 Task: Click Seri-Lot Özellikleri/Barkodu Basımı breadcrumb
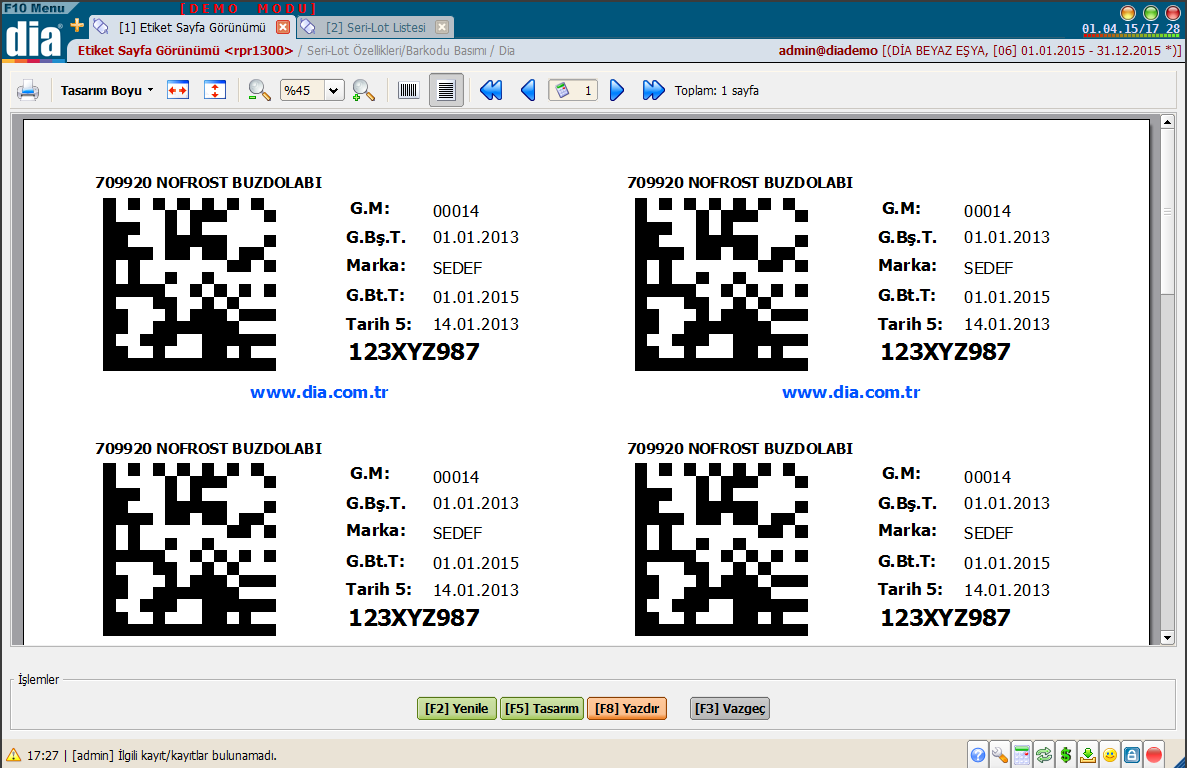pyautogui.click(x=397, y=51)
